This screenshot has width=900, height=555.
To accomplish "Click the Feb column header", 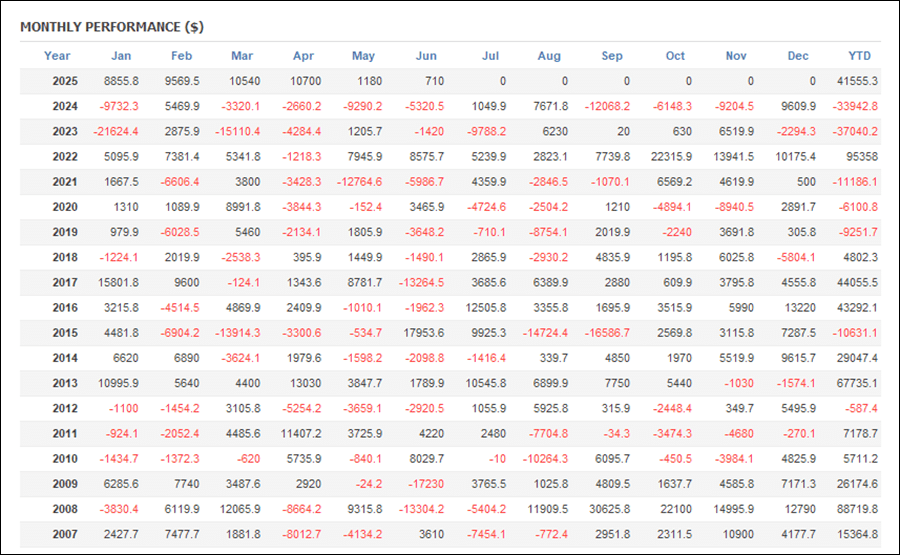I will tap(181, 56).
